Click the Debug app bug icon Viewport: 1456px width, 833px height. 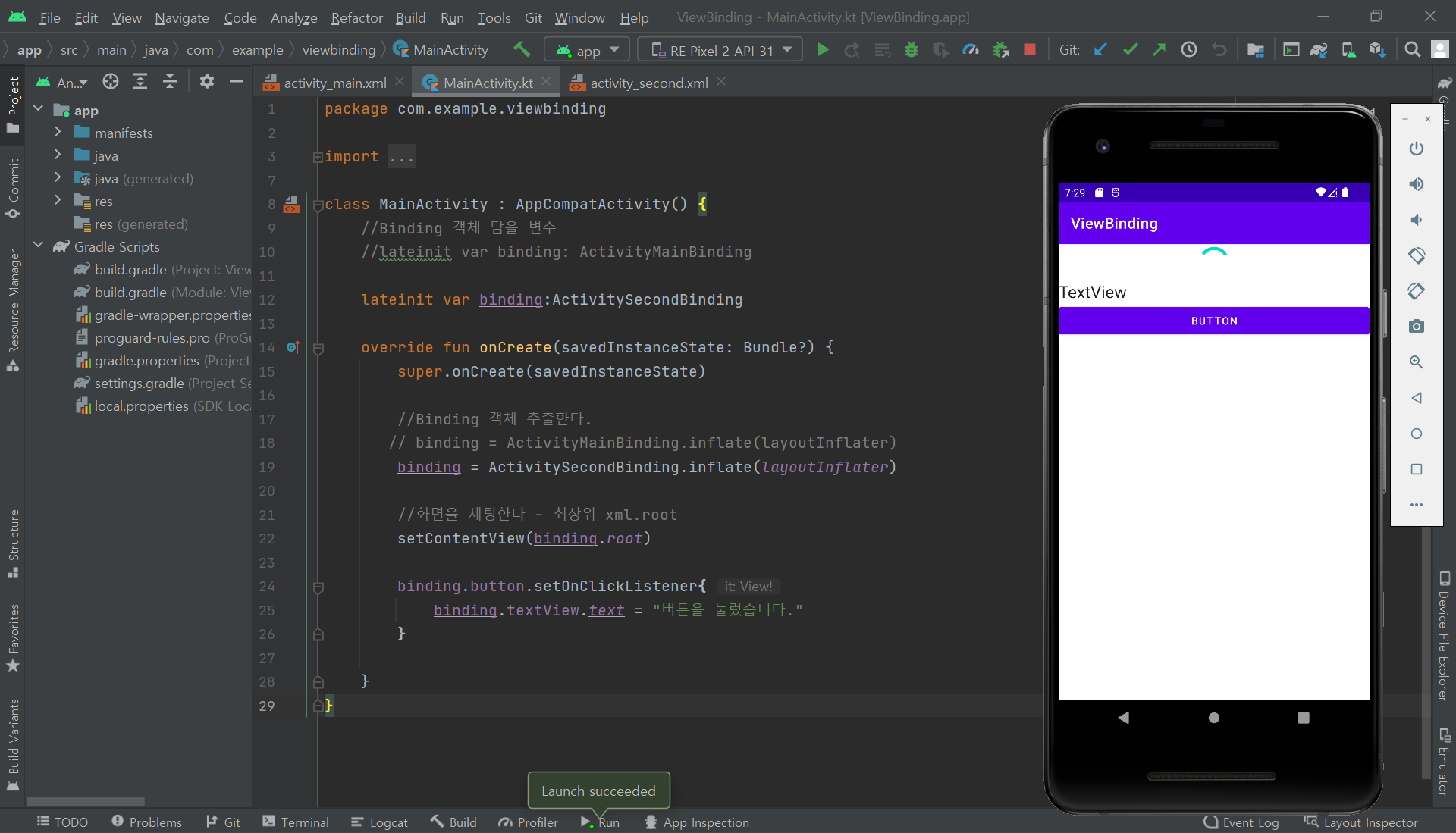point(912,50)
